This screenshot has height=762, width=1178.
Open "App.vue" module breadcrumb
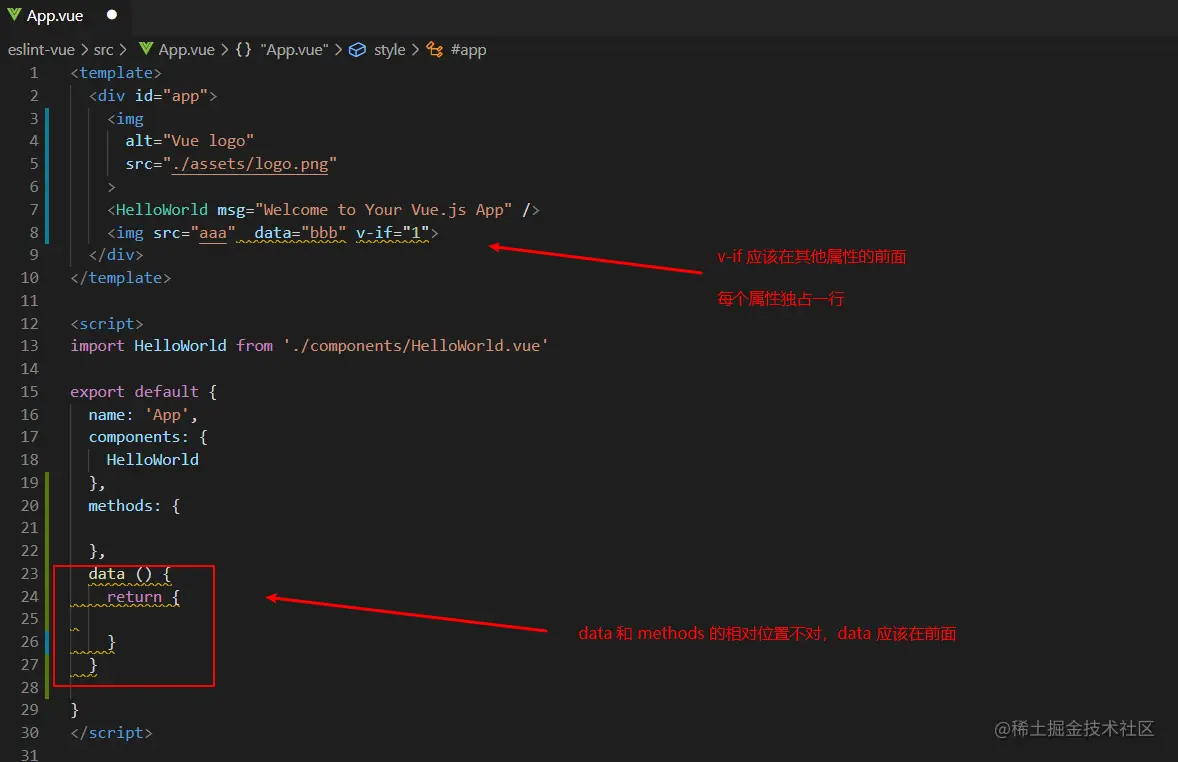[x=294, y=50]
